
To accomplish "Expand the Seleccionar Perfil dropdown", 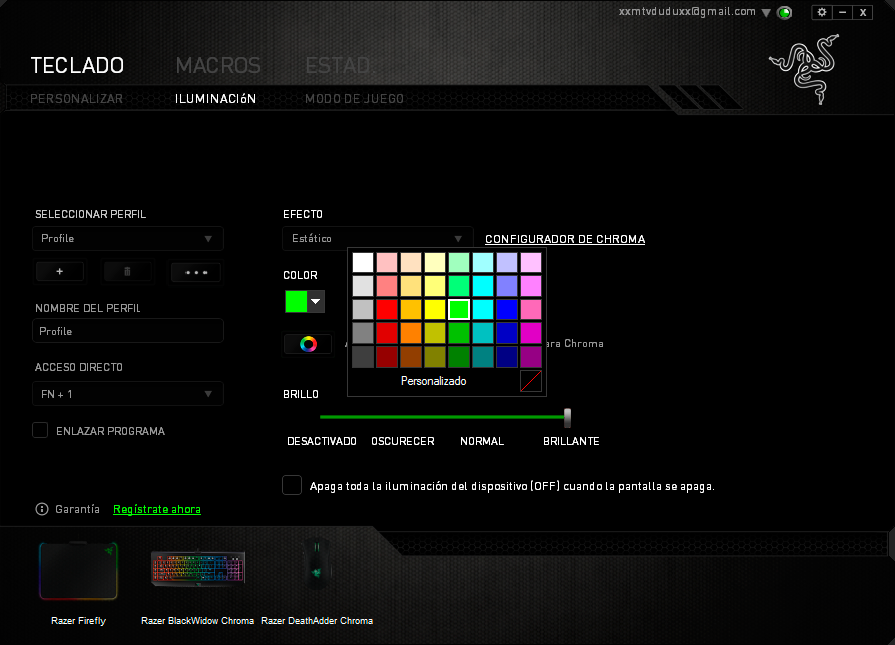I will (x=128, y=239).
